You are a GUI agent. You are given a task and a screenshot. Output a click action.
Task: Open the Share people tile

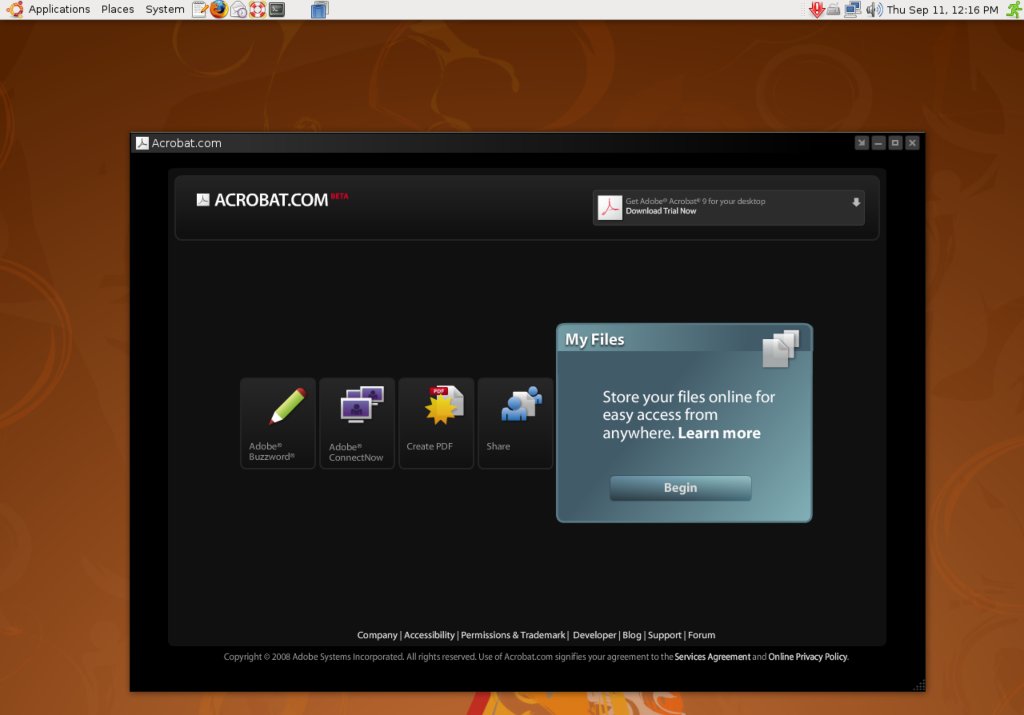click(515, 423)
